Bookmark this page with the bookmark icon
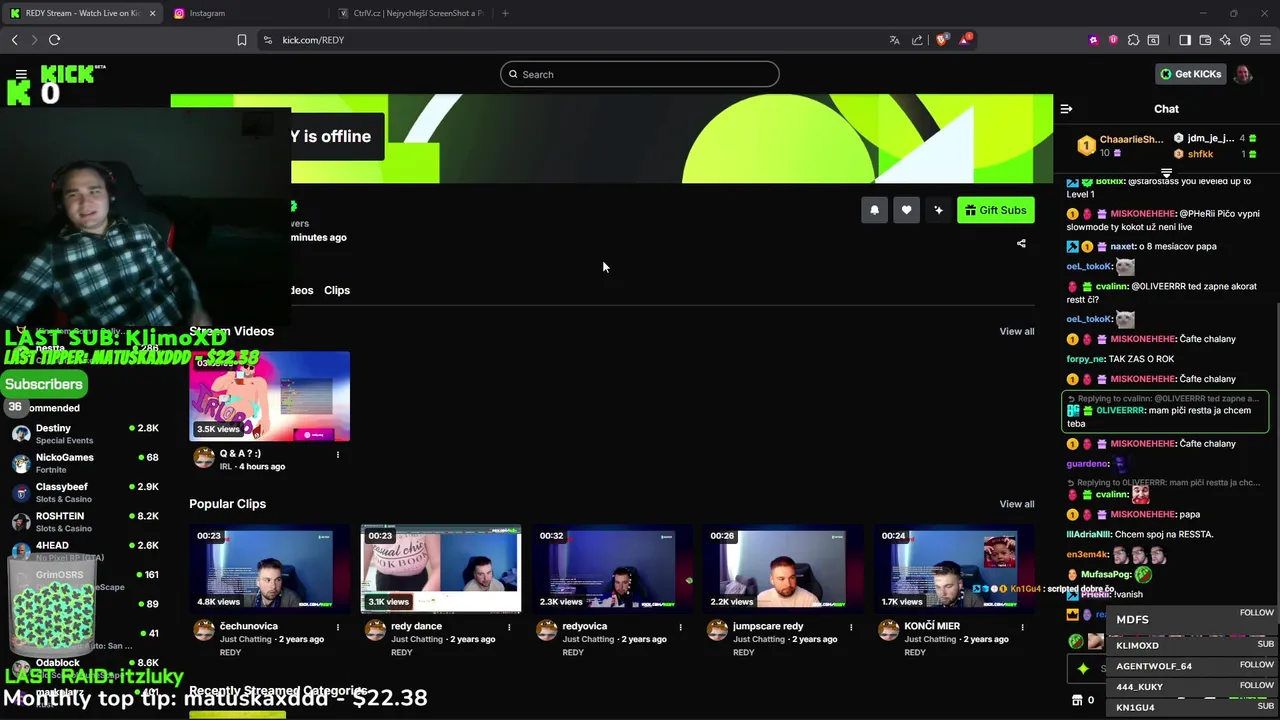The height and width of the screenshot is (720, 1280). 242,40
